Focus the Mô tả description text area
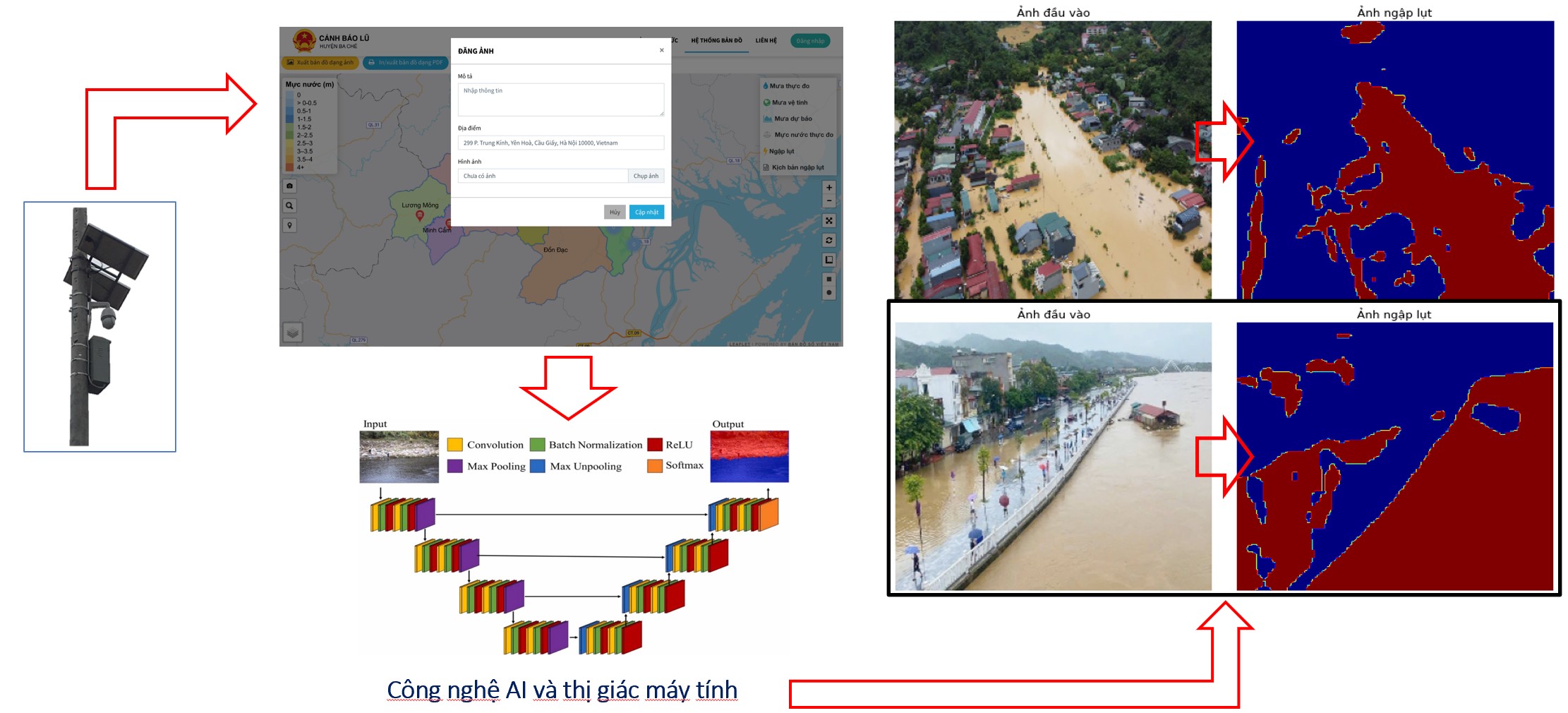Viewport: 1568px width, 713px height. tap(561, 100)
